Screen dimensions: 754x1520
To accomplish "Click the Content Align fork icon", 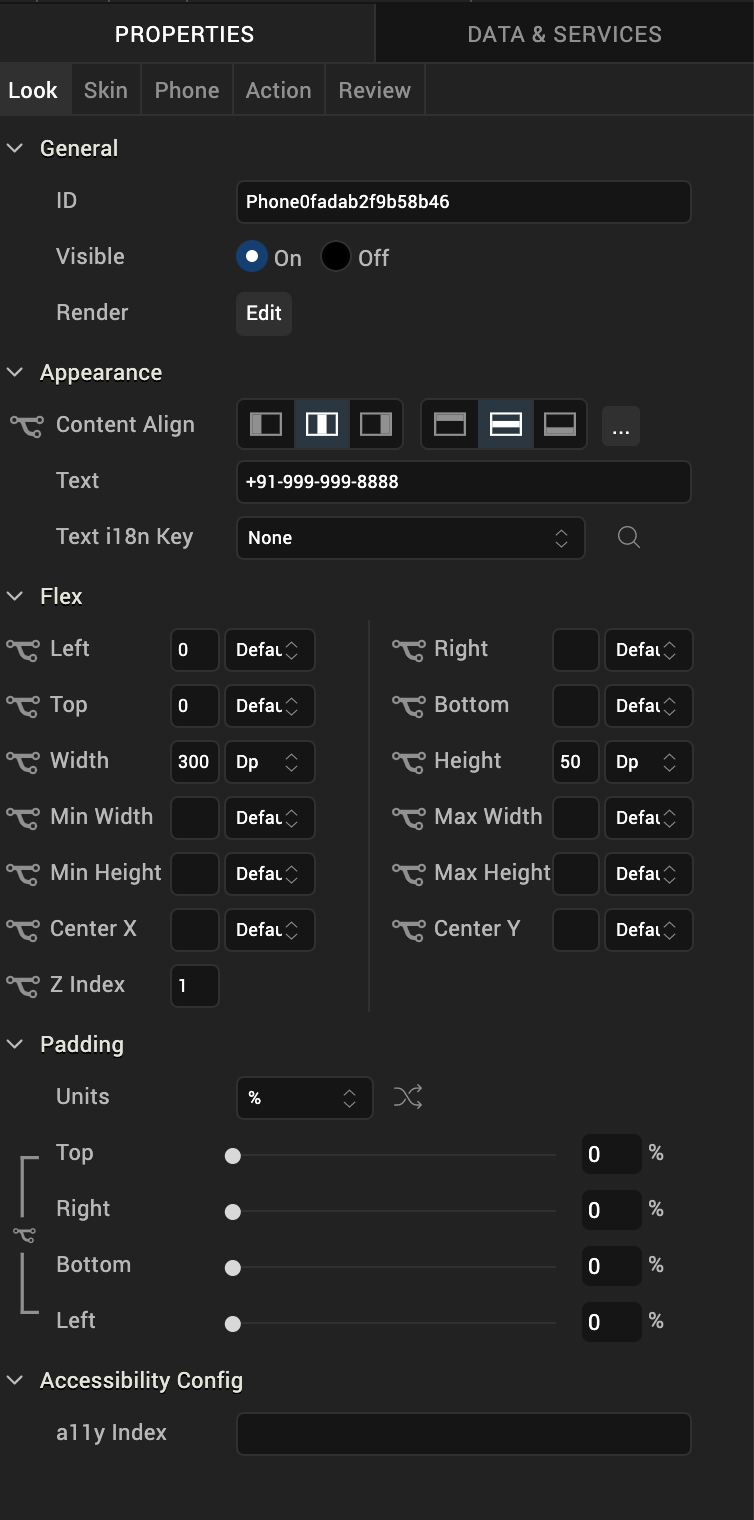I will click(x=26, y=426).
